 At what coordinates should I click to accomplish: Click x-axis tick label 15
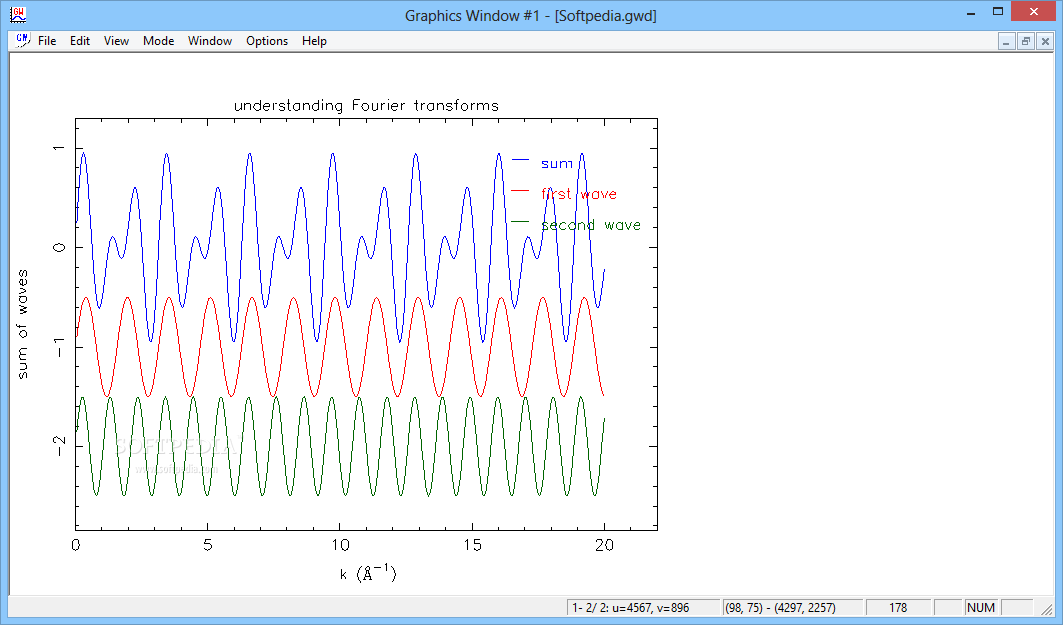pos(473,545)
